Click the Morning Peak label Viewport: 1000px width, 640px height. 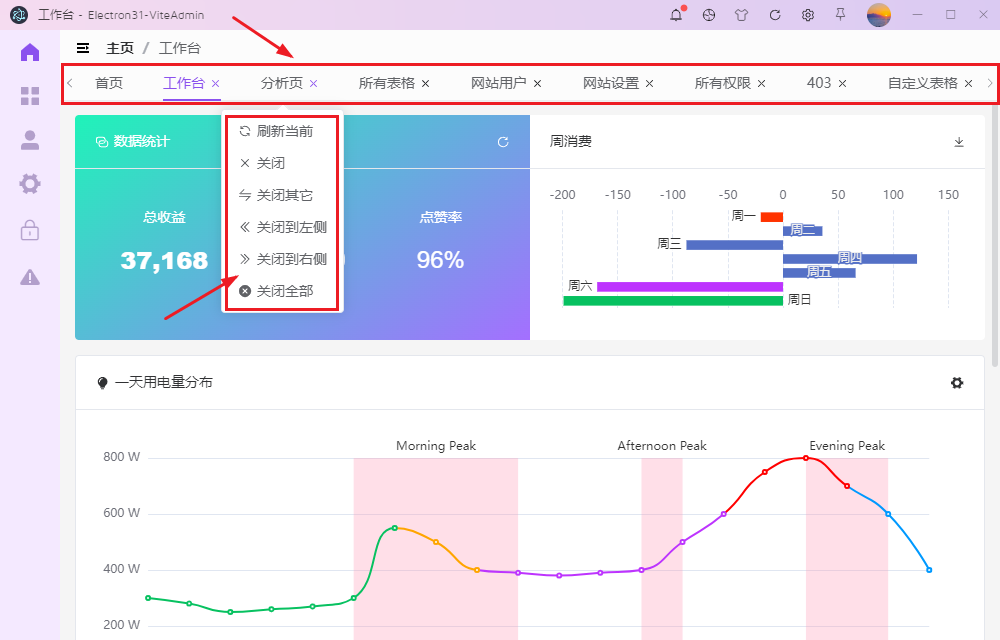(x=436, y=446)
